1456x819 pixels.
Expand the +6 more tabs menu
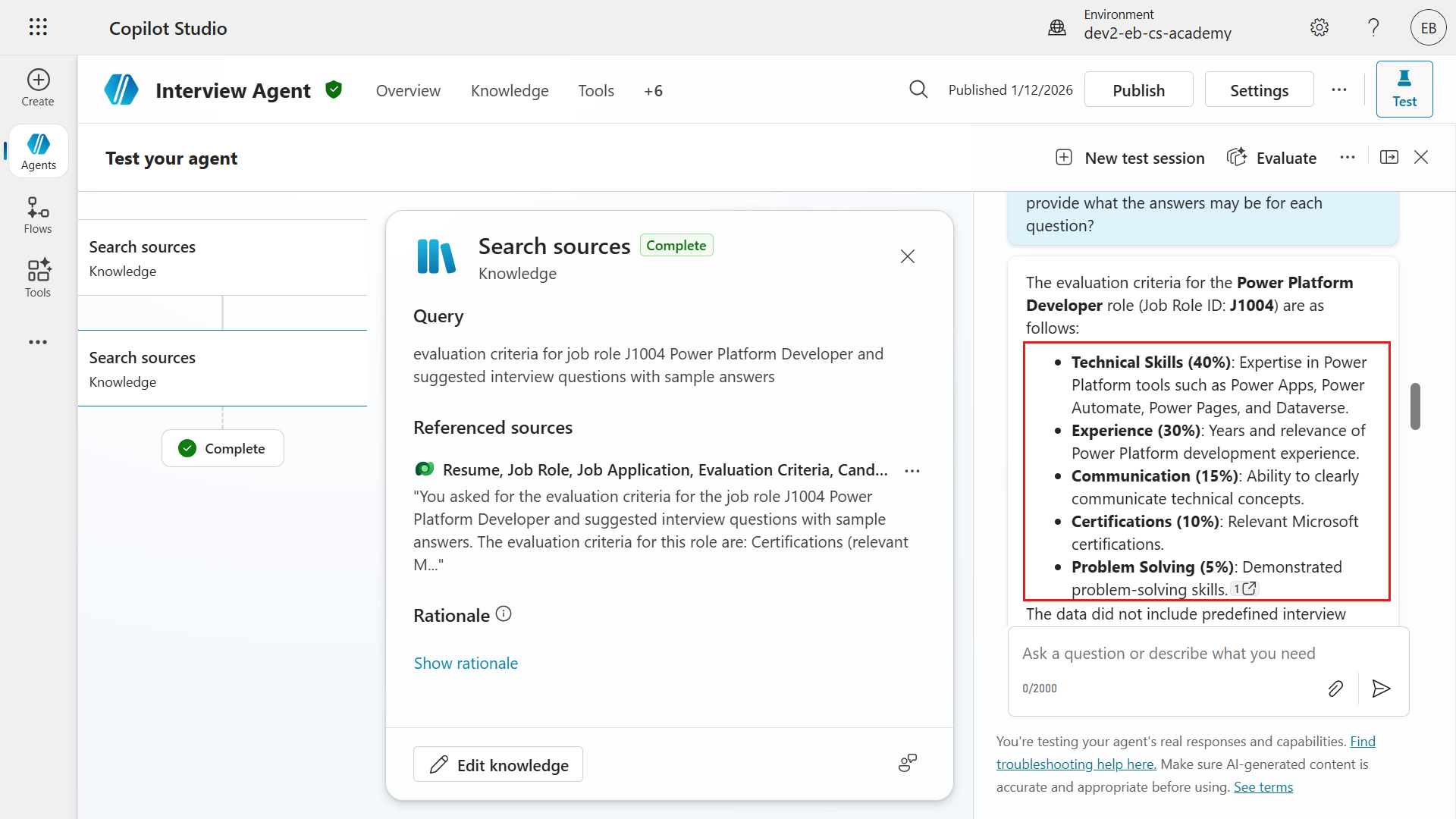(653, 90)
